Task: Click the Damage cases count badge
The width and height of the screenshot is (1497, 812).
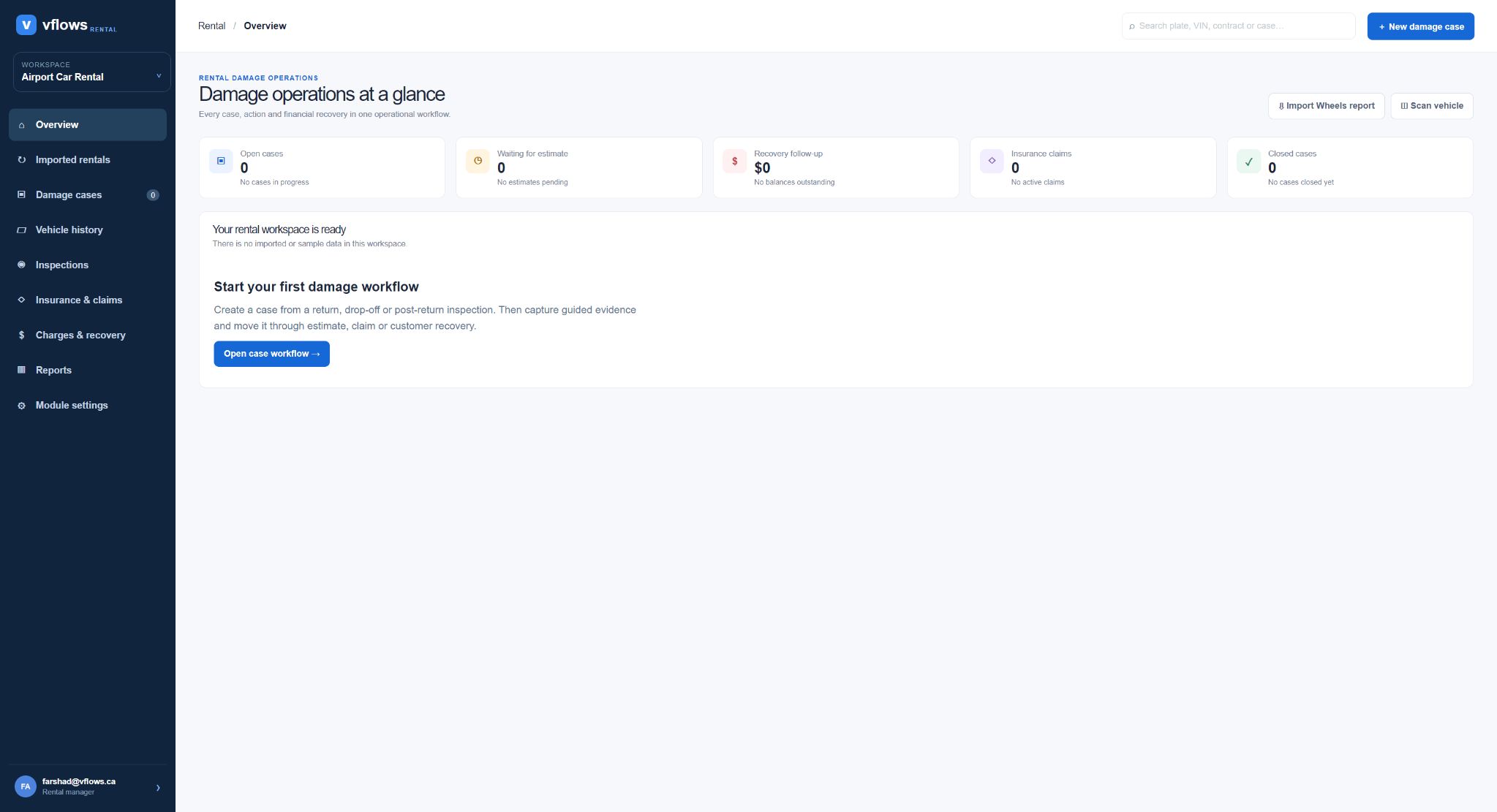Action: coord(152,195)
